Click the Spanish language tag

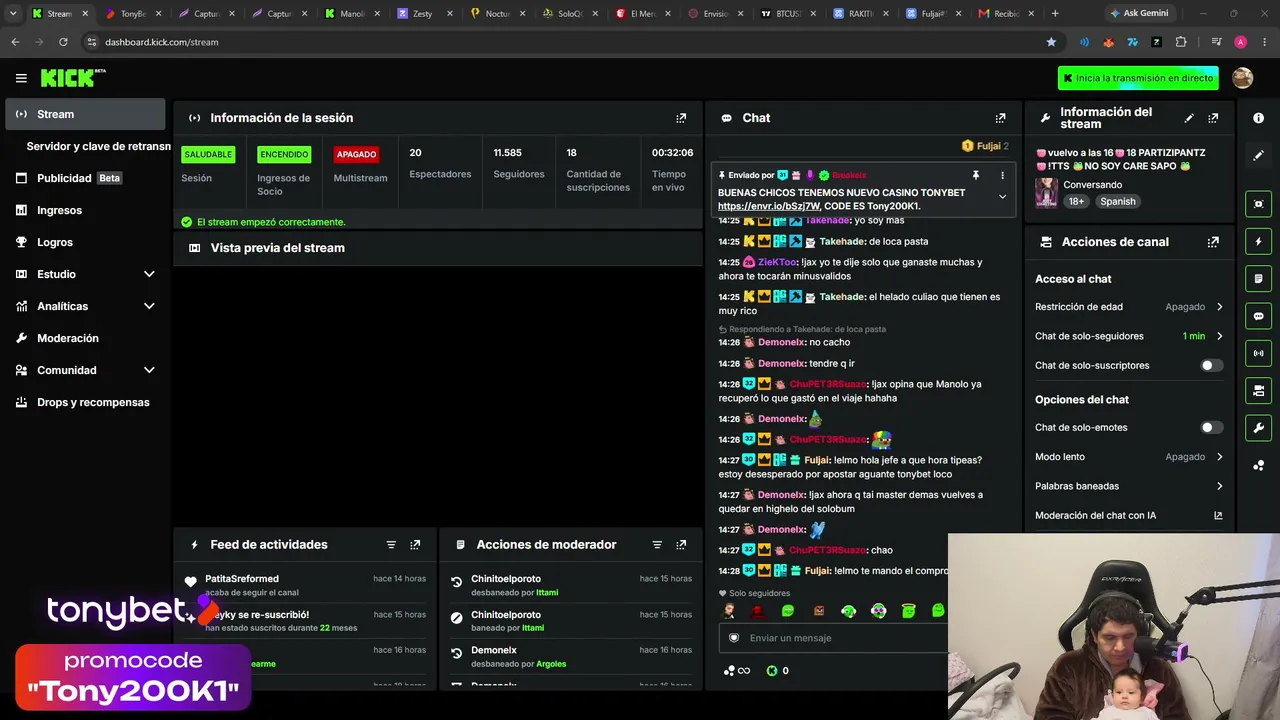coord(1117,201)
